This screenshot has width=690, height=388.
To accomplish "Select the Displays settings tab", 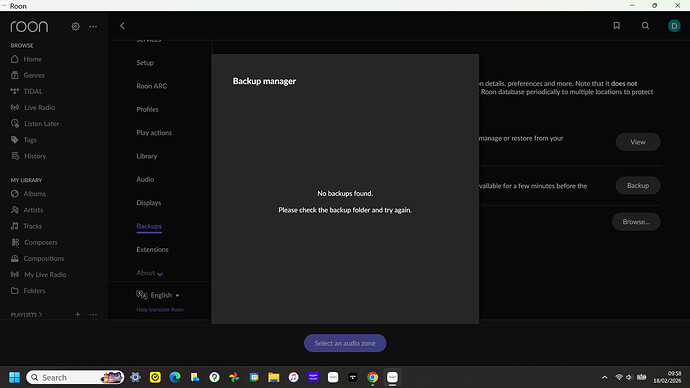I will [x=148, y=202].
